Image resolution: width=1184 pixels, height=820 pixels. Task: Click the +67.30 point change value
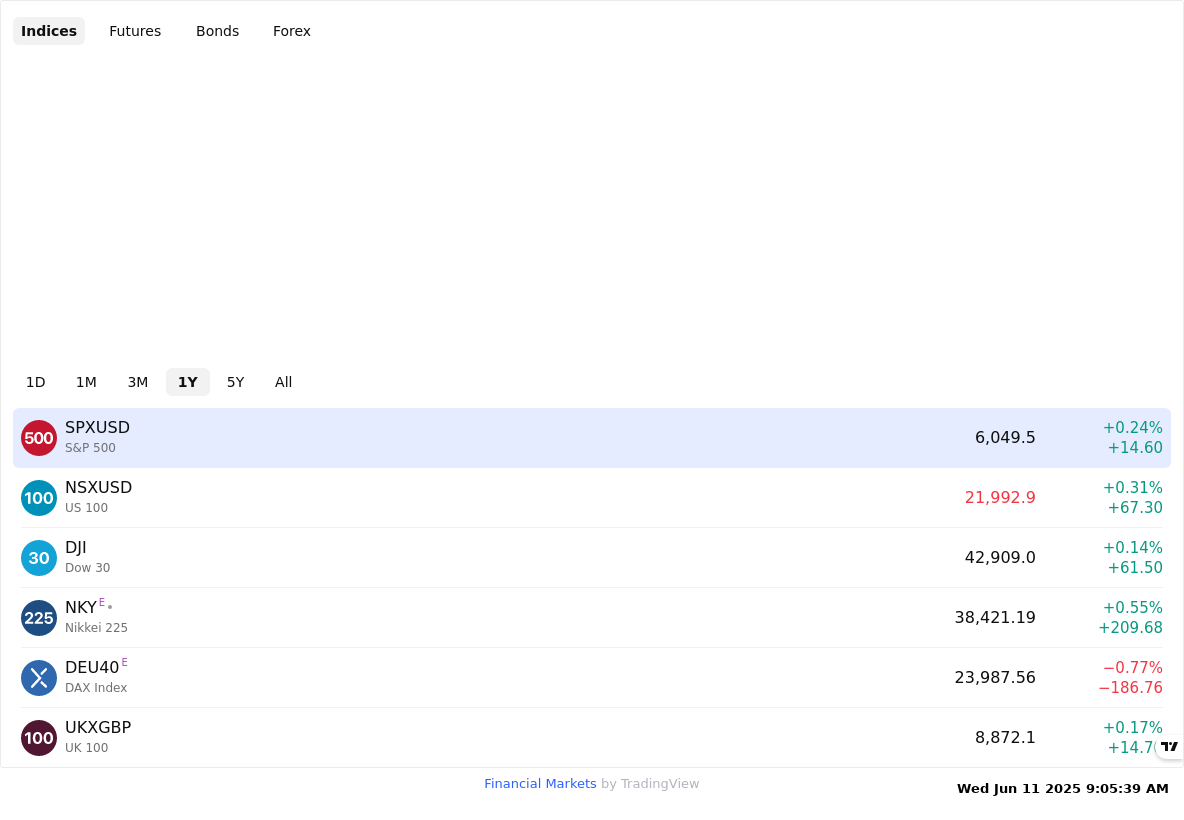coord(1135,507)
